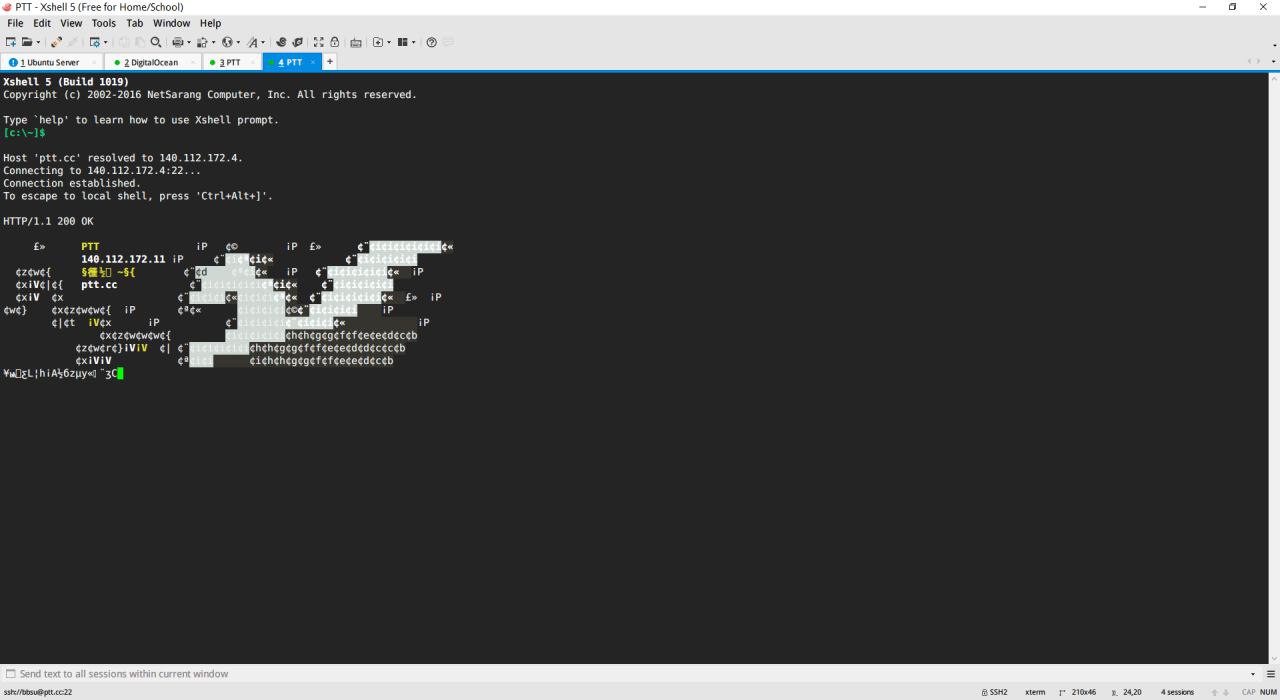Click the keyboard key-mapping icon

(x=356, y=42)
